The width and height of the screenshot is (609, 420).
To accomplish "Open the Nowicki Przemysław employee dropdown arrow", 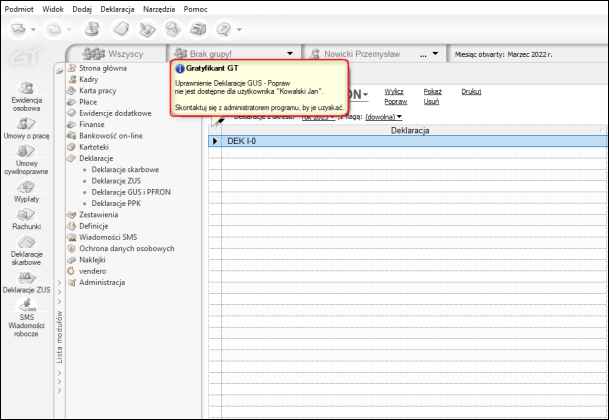I will pyautogui.click(x=435, y=54).
